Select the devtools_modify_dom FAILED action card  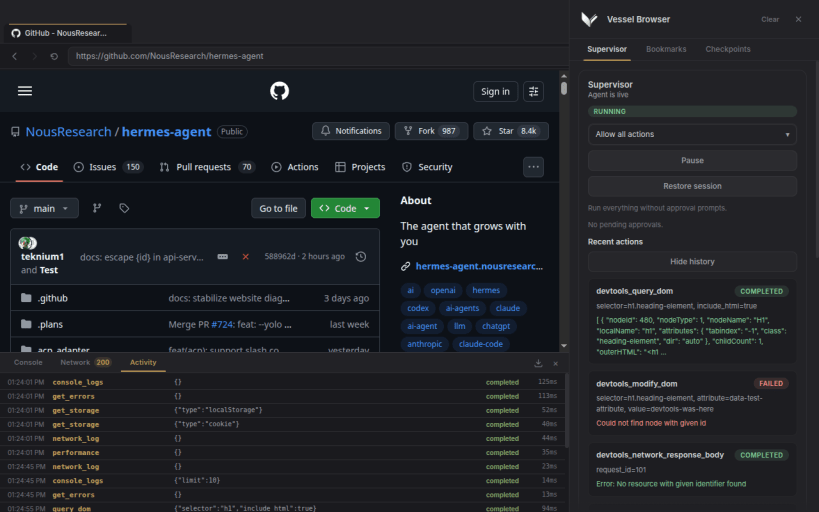coord(692,403)
